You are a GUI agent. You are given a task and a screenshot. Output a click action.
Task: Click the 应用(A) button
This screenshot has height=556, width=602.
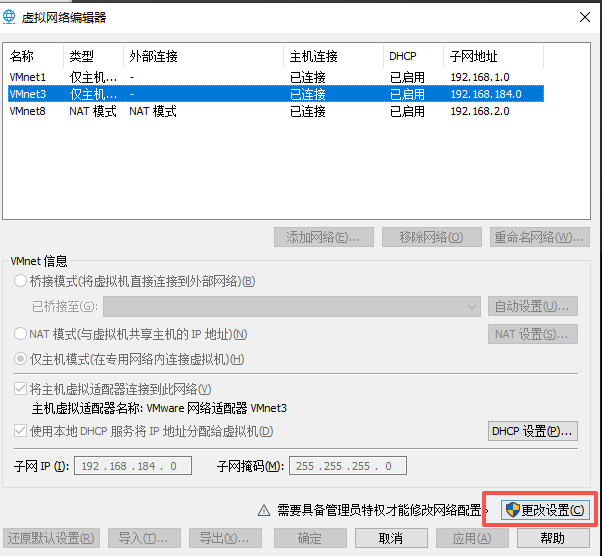(472, 538)
